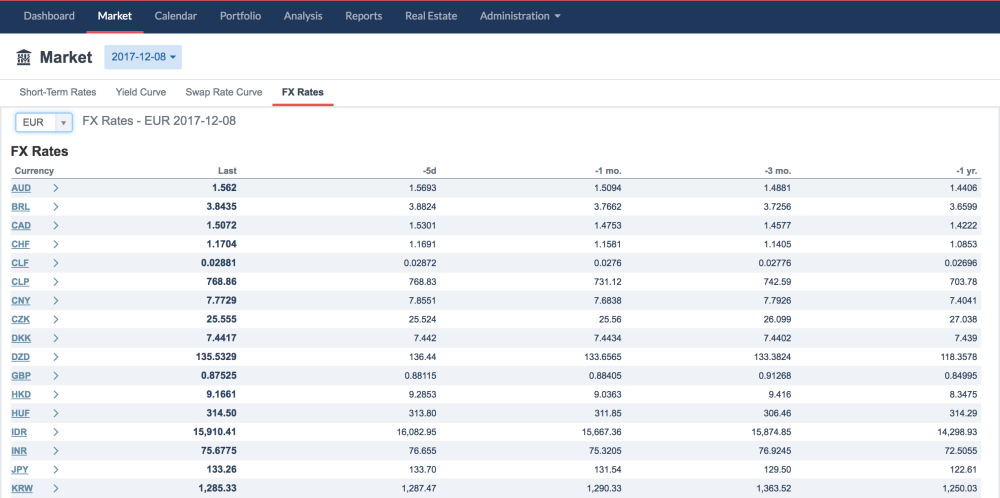Open the DKK currency link
The image size is (1000, 498).
(x=21, y=338)
